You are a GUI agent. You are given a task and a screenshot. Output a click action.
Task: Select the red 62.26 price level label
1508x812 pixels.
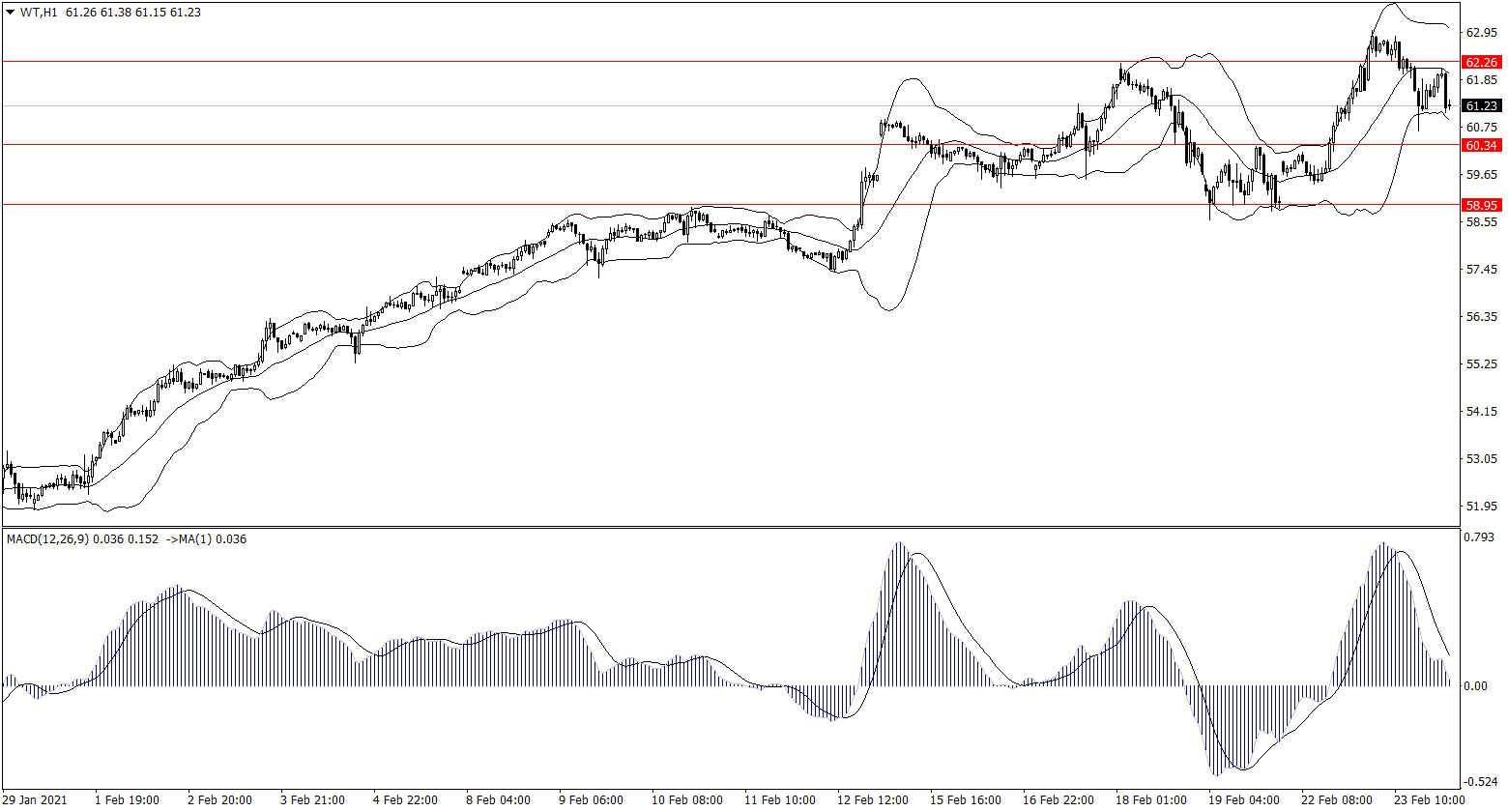tap(1481, 62)
